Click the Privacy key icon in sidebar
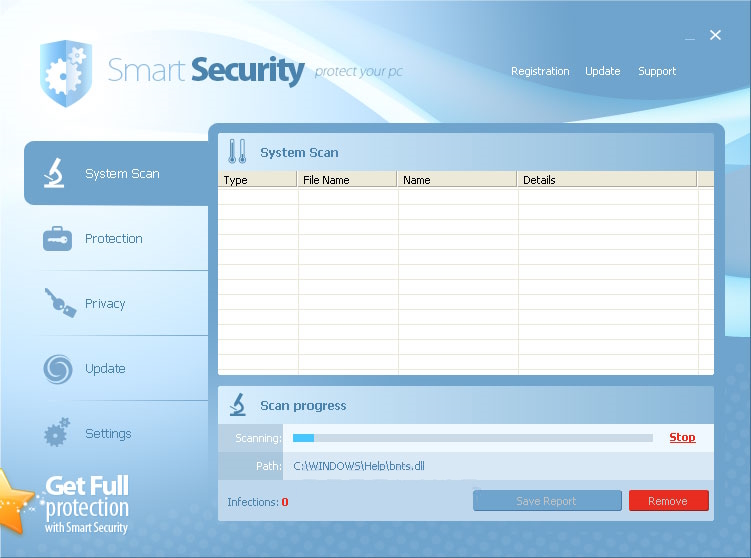The width and height of the screenshot is (751, 558). tap(59, 303)
